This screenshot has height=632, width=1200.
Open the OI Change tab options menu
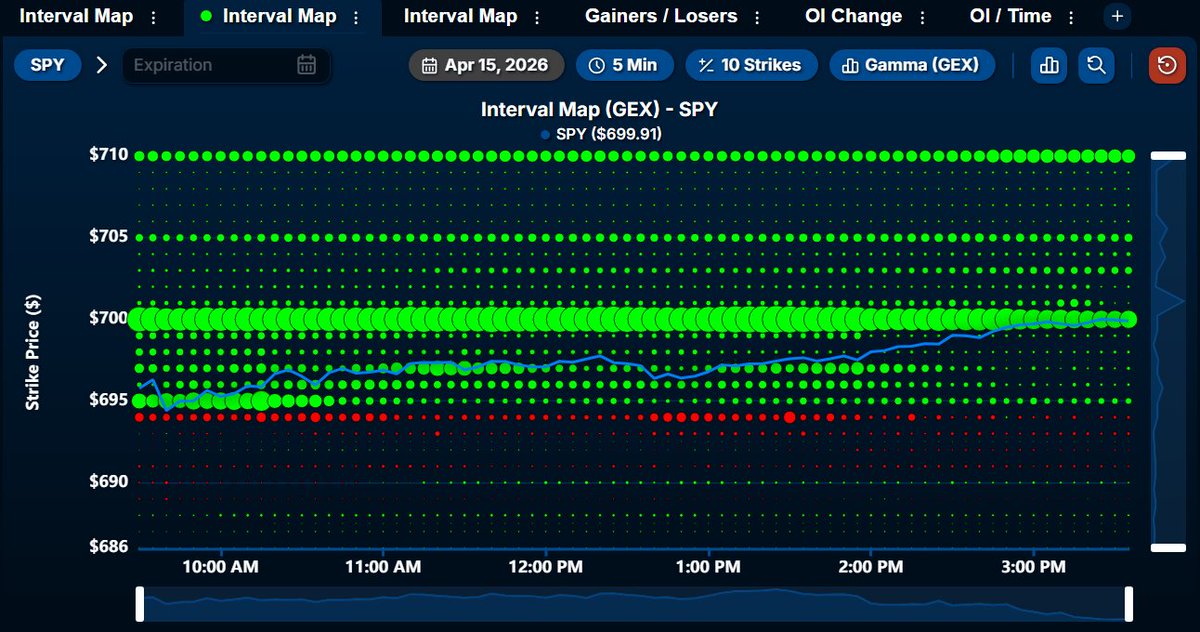[x=922, y=17]
